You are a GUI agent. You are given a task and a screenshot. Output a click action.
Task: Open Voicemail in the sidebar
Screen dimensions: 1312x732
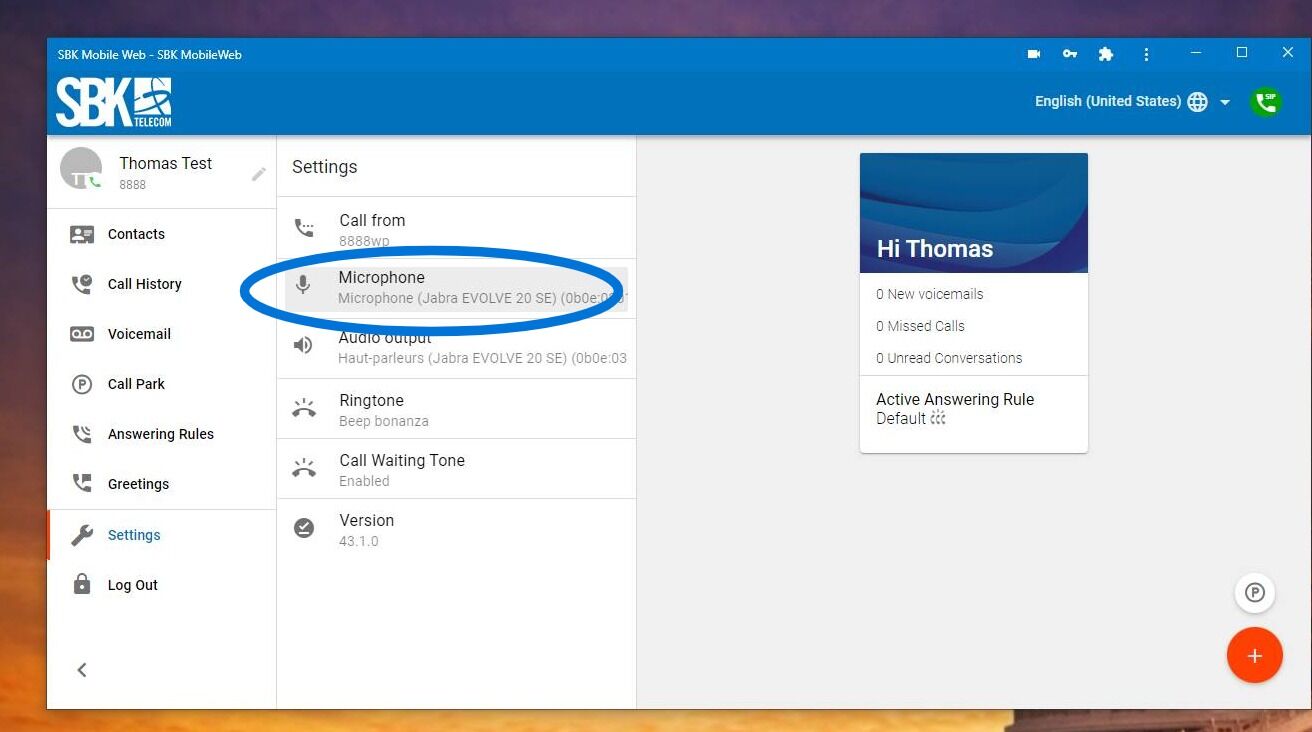(162, 334)
